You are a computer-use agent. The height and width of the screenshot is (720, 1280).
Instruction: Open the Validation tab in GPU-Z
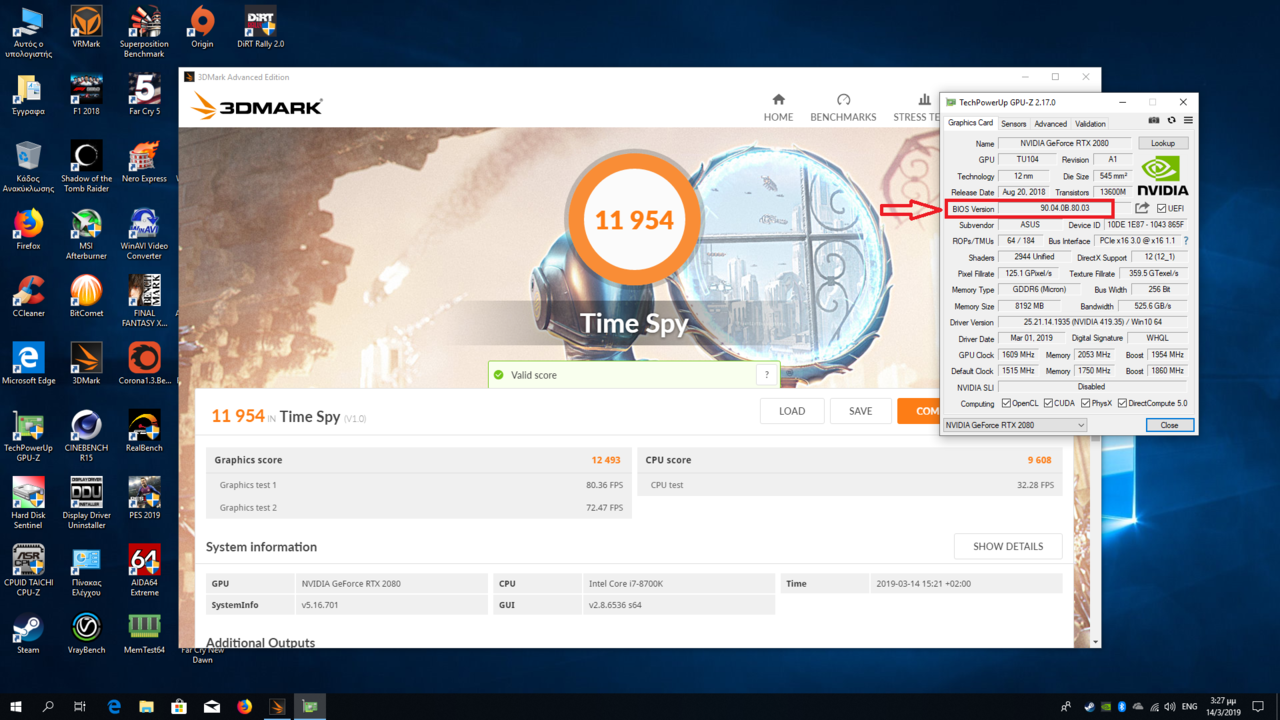pyautogui.click(x=1090, y=124)
